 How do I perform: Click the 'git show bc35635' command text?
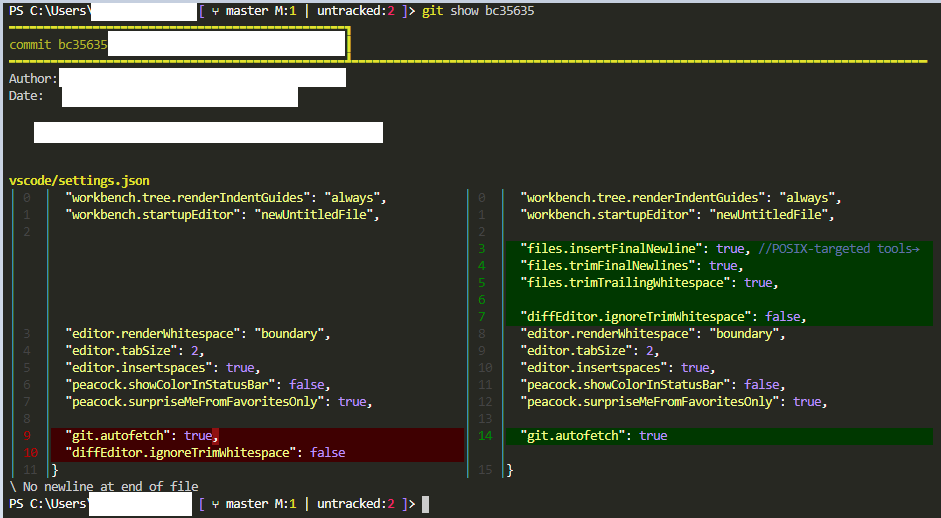tap(478, 11)
